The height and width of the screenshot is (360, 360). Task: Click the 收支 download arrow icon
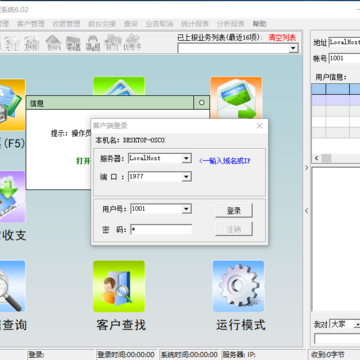pyautogui.click(x=12, y=197)
